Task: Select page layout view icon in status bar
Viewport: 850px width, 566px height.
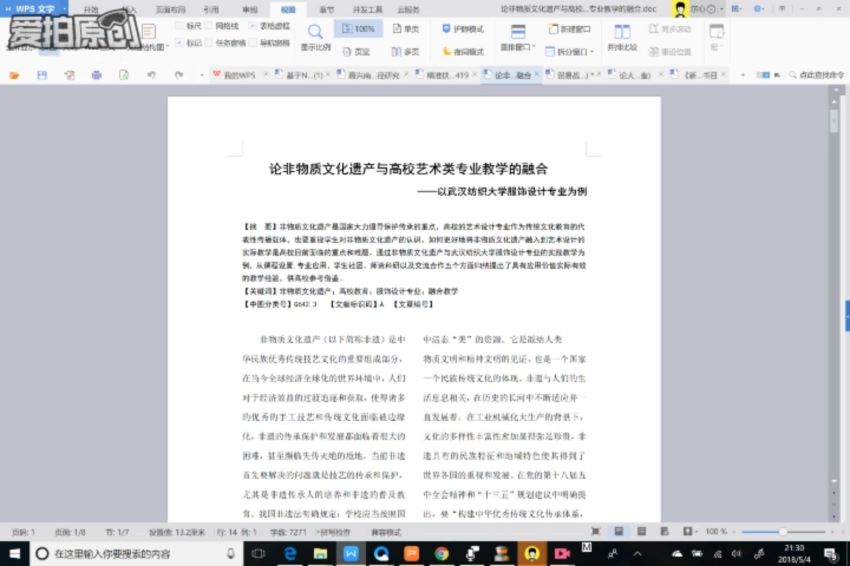Action: [619, 532]
